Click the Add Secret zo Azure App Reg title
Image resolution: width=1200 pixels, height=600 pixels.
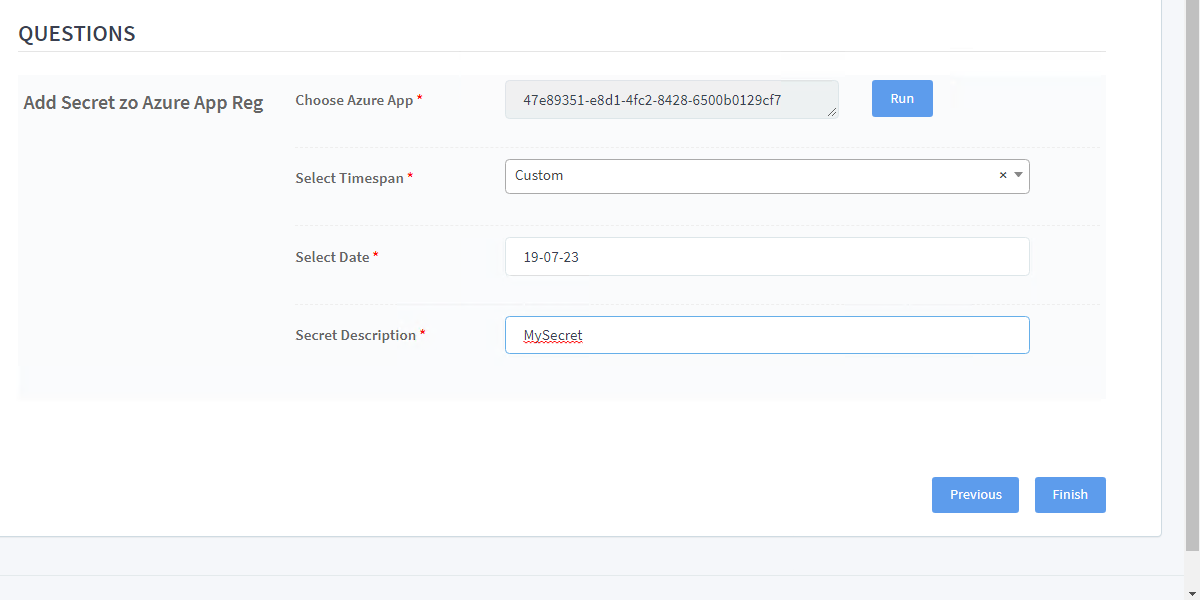point(143,103)
